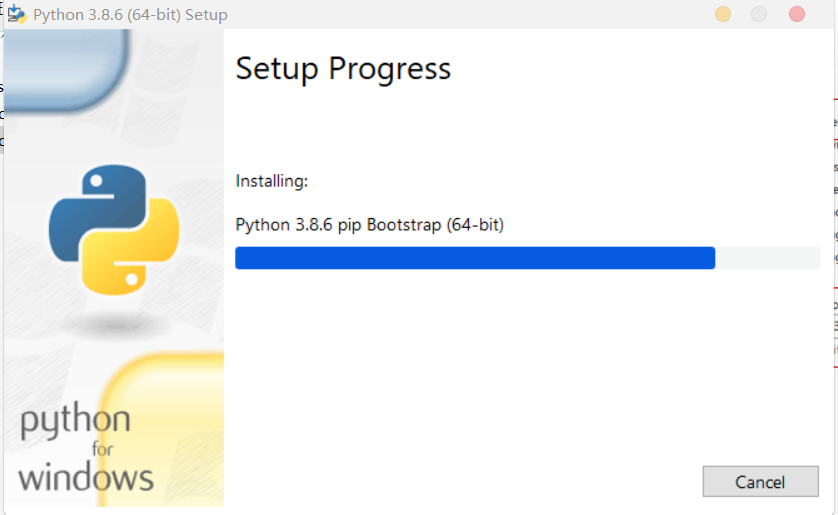Image resolution: width=838 pixels, height=515 pixels.
Task: Click the shadow beneath the Python logo
Action: pos(113,325)
